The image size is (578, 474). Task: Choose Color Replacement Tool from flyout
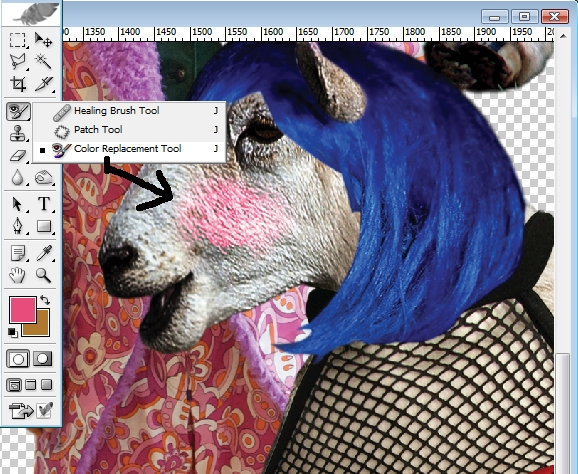pos(129,149)
